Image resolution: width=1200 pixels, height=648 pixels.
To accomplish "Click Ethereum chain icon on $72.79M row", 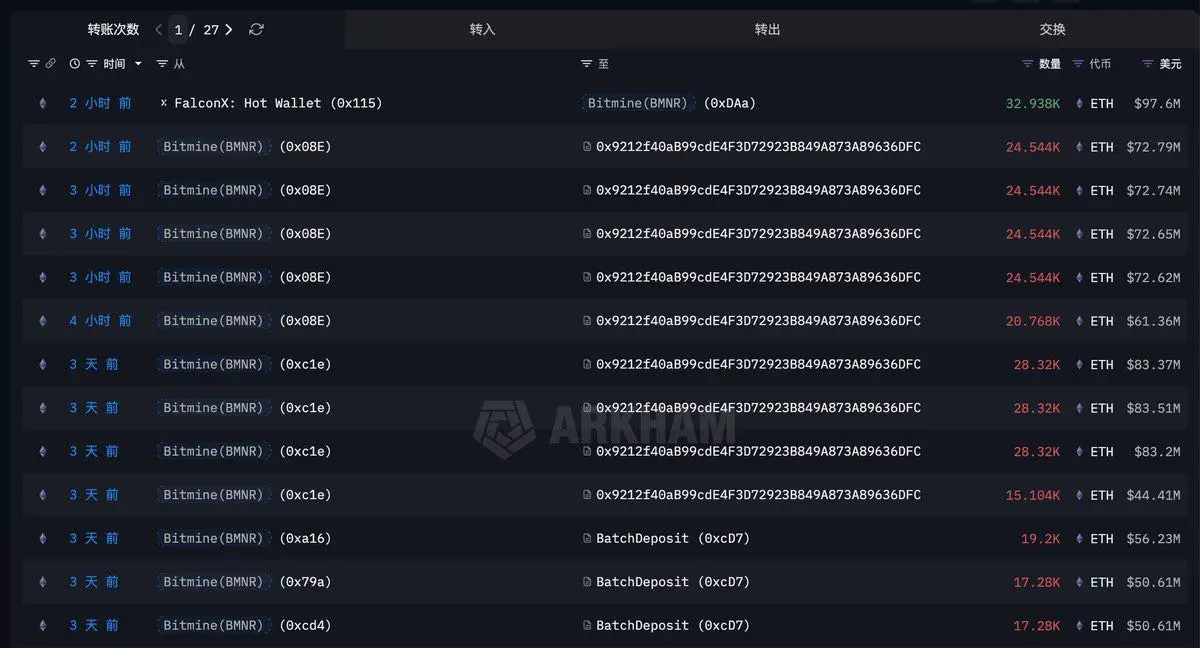I will (42, 147).
